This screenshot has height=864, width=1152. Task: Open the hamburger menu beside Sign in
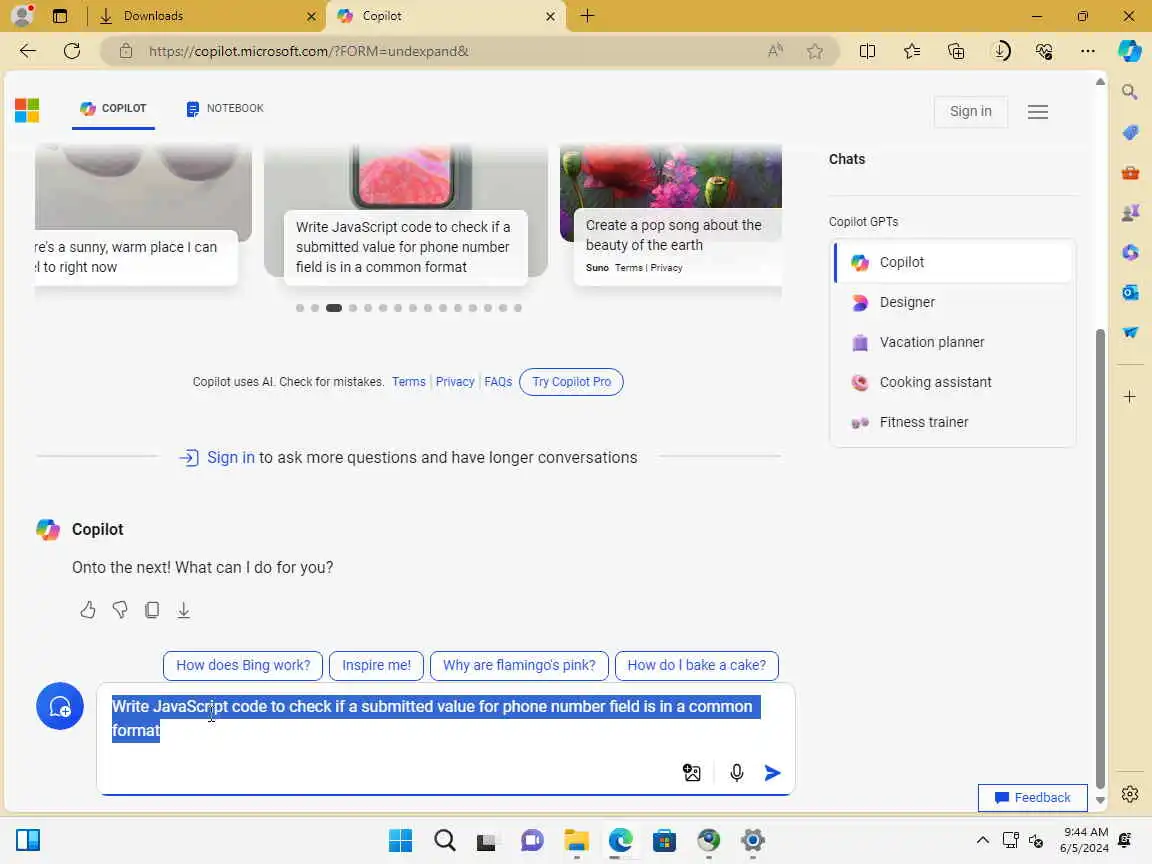pos(1037,112)
